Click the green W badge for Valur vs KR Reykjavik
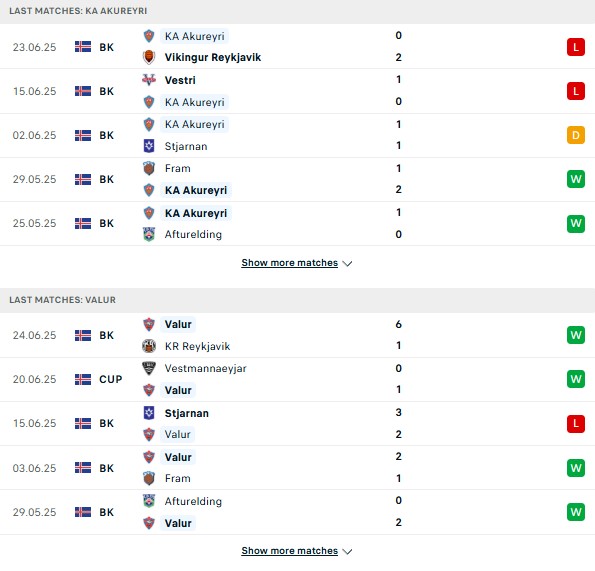 point(576,335)
